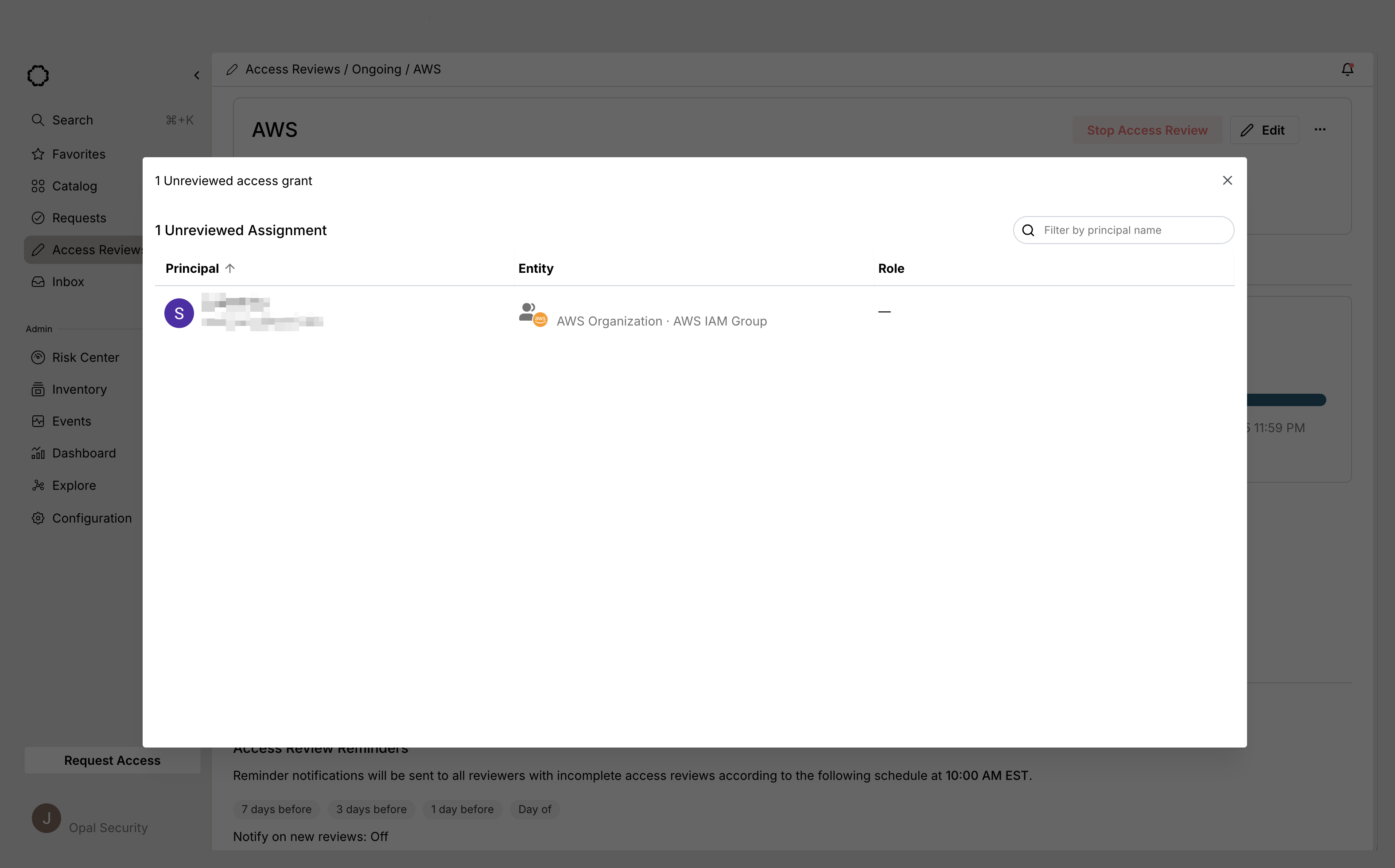1395x868 pixels.
Task: Go to Catalog in the sidebar
Action: [74, 186]
